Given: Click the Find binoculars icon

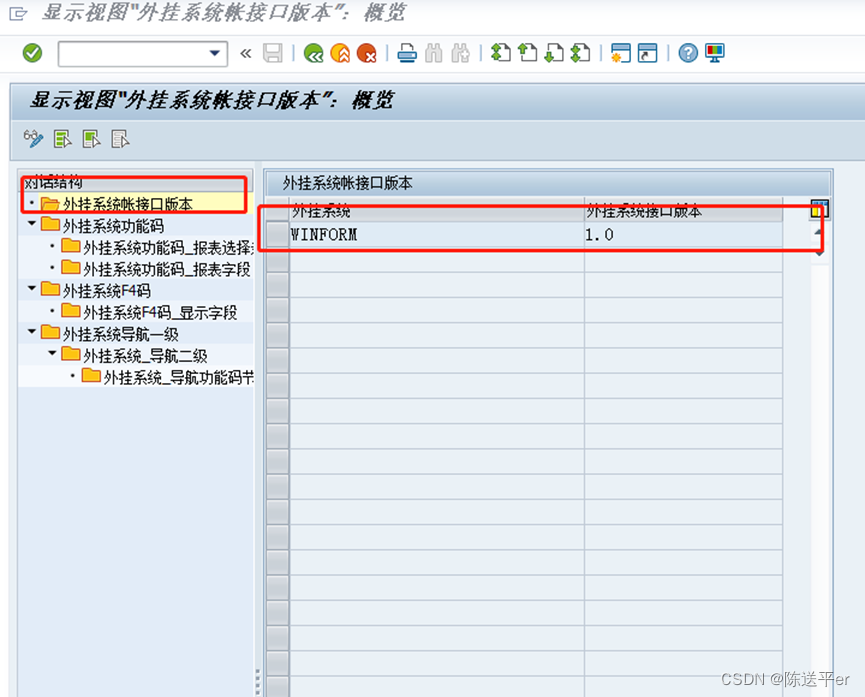Looking at the screenshot, I should [x=434, y=54].
